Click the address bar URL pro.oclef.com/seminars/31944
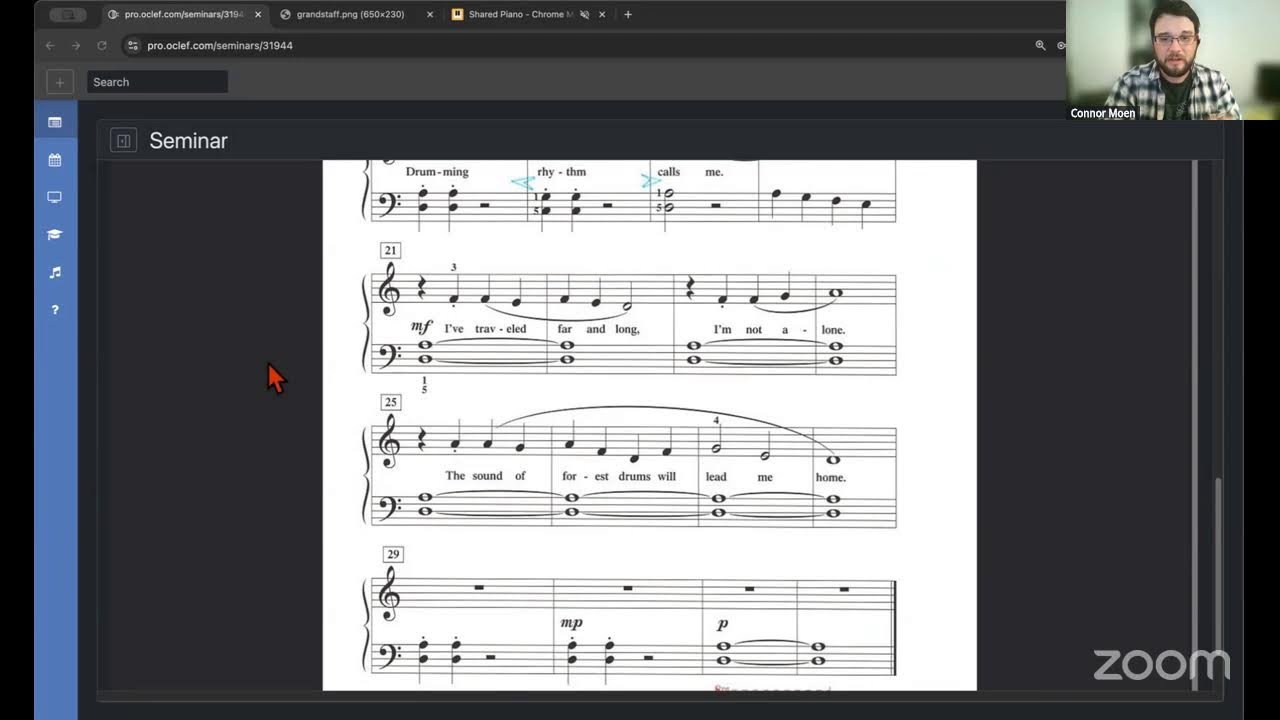 [220, 45]
